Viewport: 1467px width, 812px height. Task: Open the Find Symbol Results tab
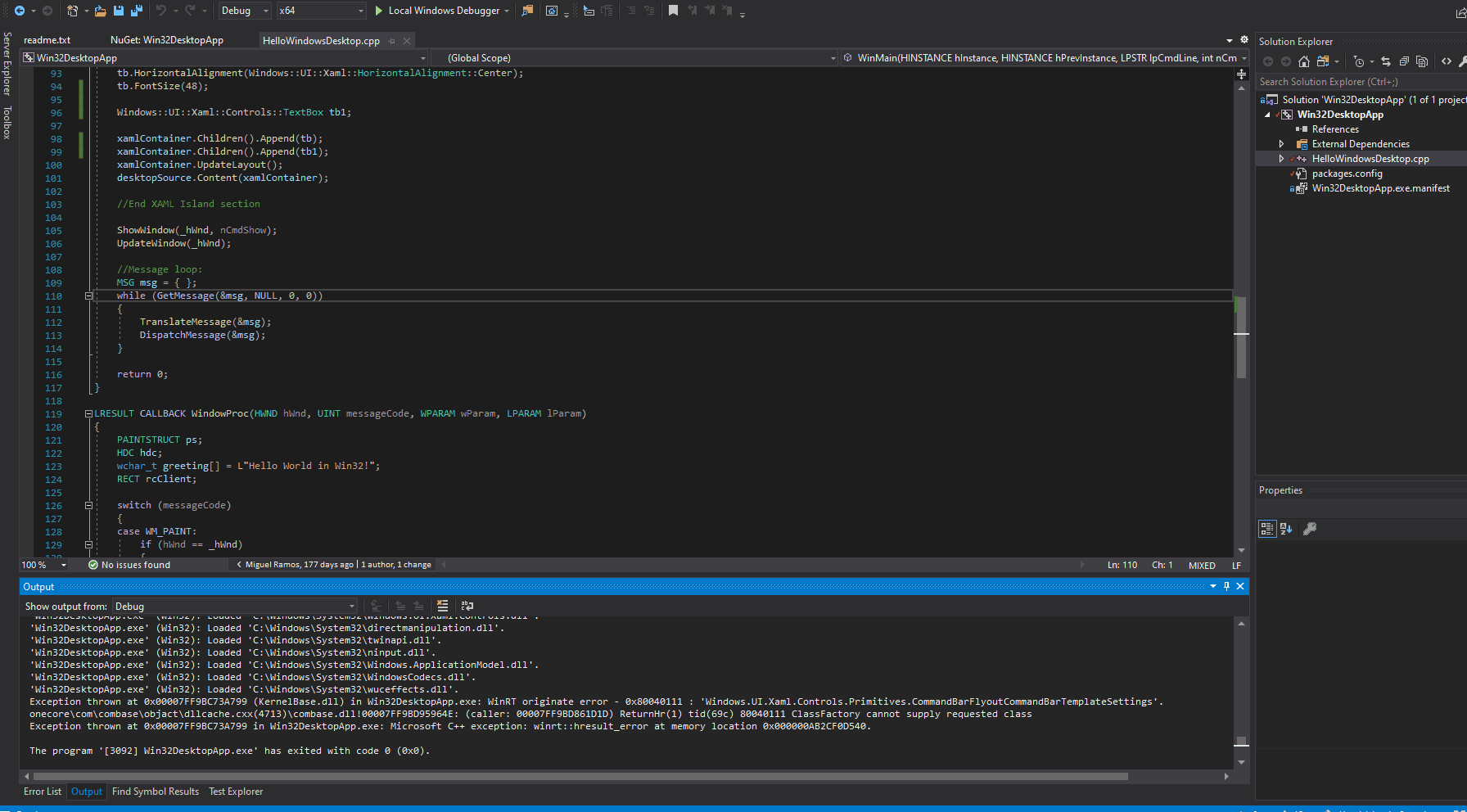pyautogui.click(x=156, y=792)
